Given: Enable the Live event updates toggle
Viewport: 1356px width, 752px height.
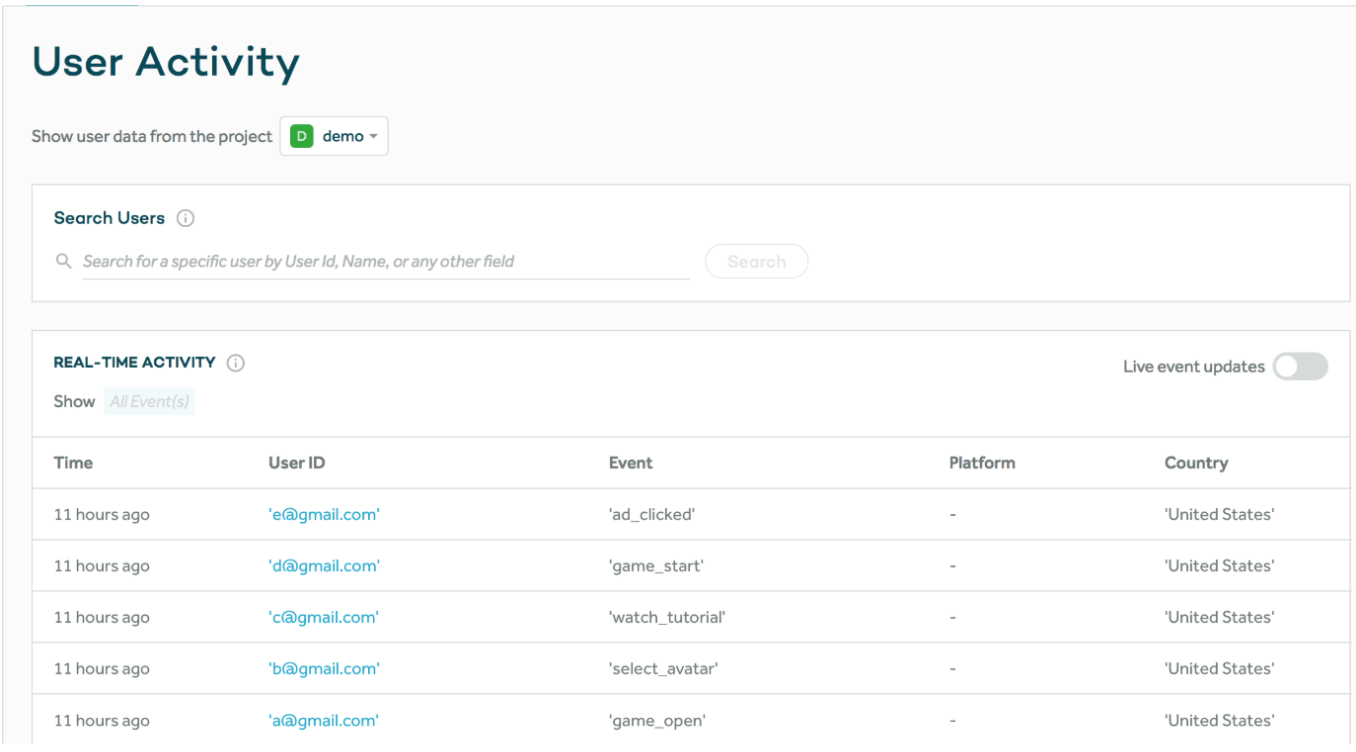Looking at the screenshot, I should tap(1300, 367).
